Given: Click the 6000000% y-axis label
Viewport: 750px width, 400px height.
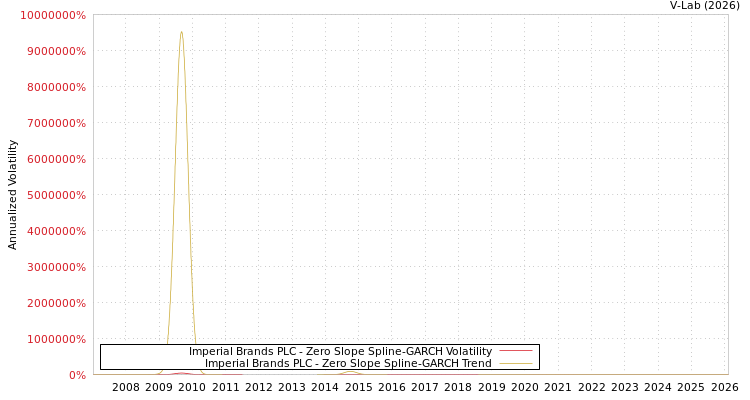Looking at the screenshot, I should click(x=56, y=159).
